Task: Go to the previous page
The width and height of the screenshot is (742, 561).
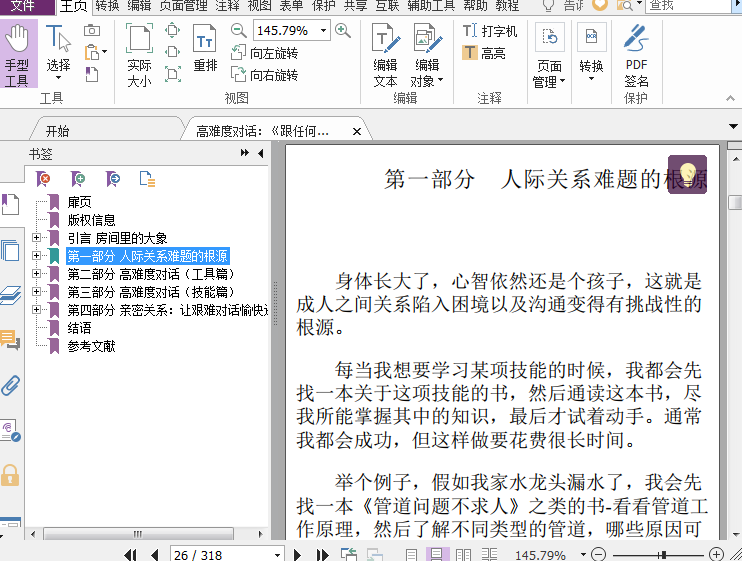Action: 154,554
